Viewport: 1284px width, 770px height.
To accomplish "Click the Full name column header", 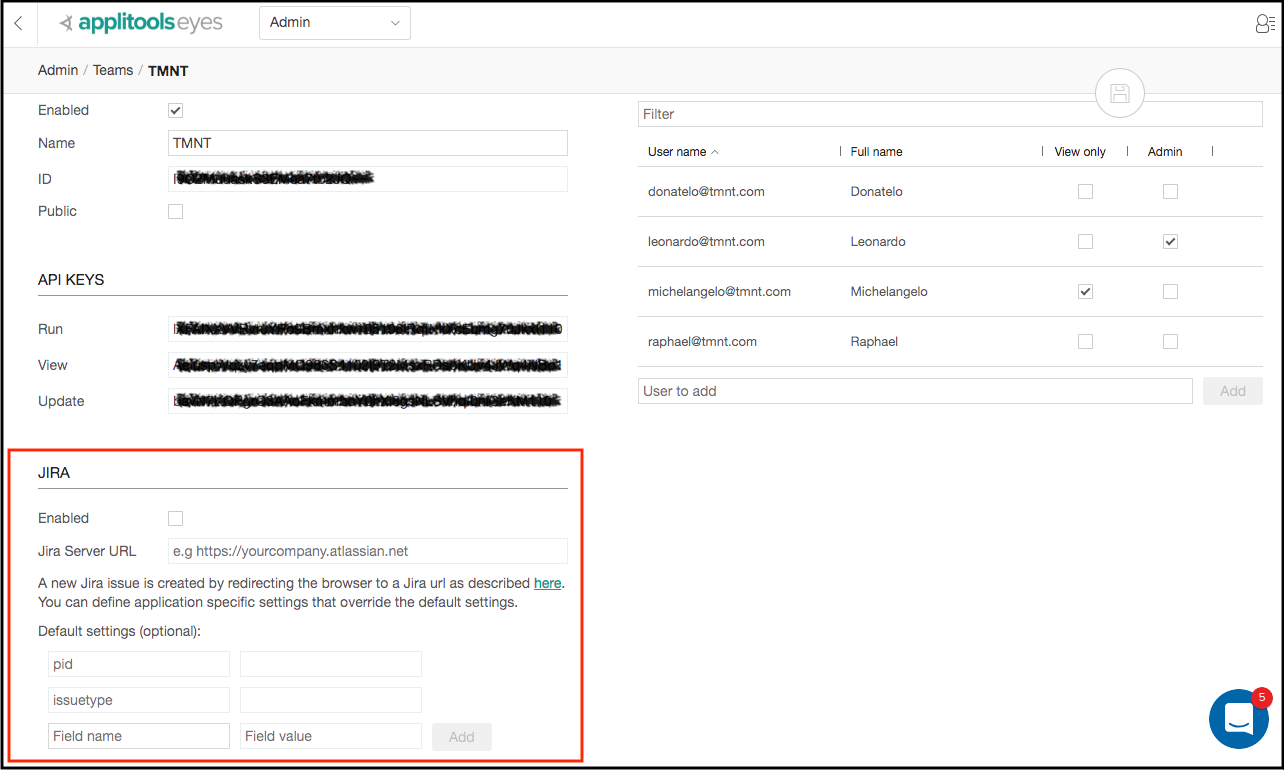I will (x=877, y=152).
